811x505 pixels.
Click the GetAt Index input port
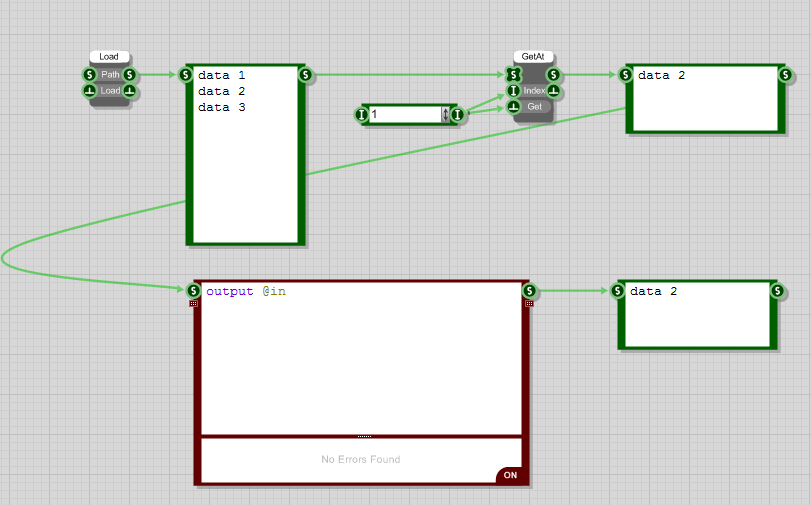pyautogui.click(x=514, y=91)
